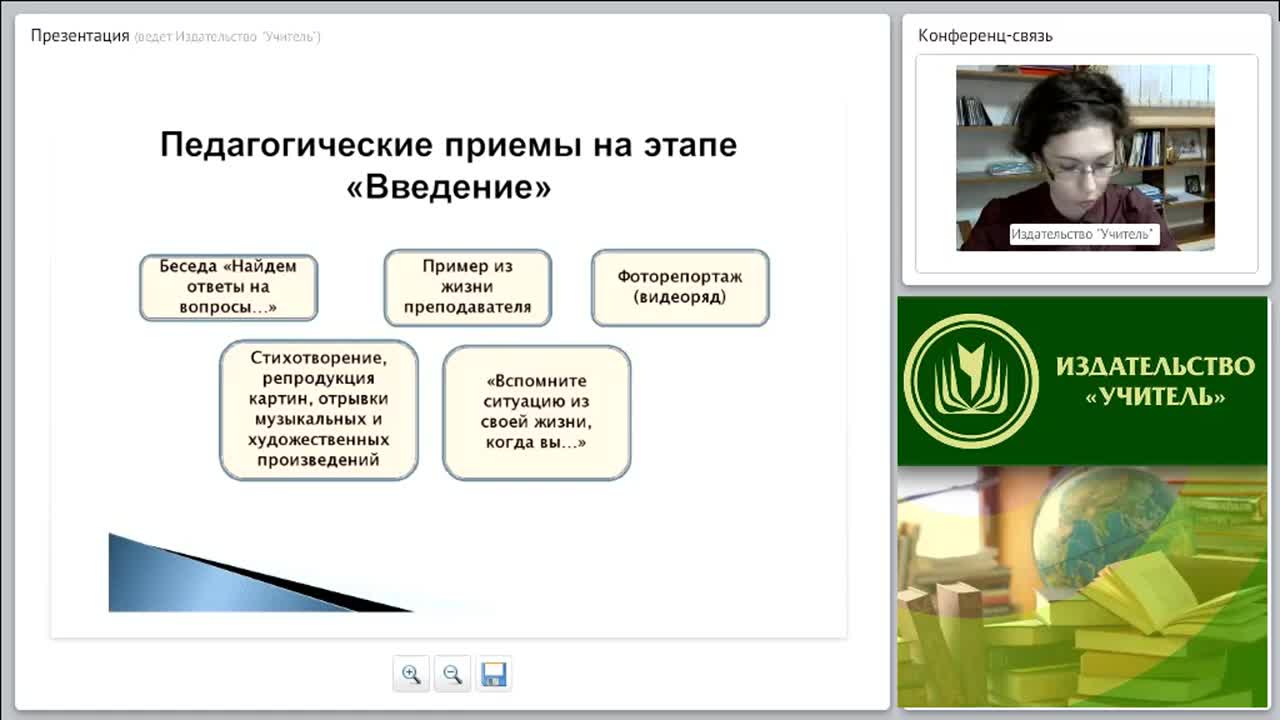Zoom out of the presentation slide

pyautogui.click(x=452, y=674)
